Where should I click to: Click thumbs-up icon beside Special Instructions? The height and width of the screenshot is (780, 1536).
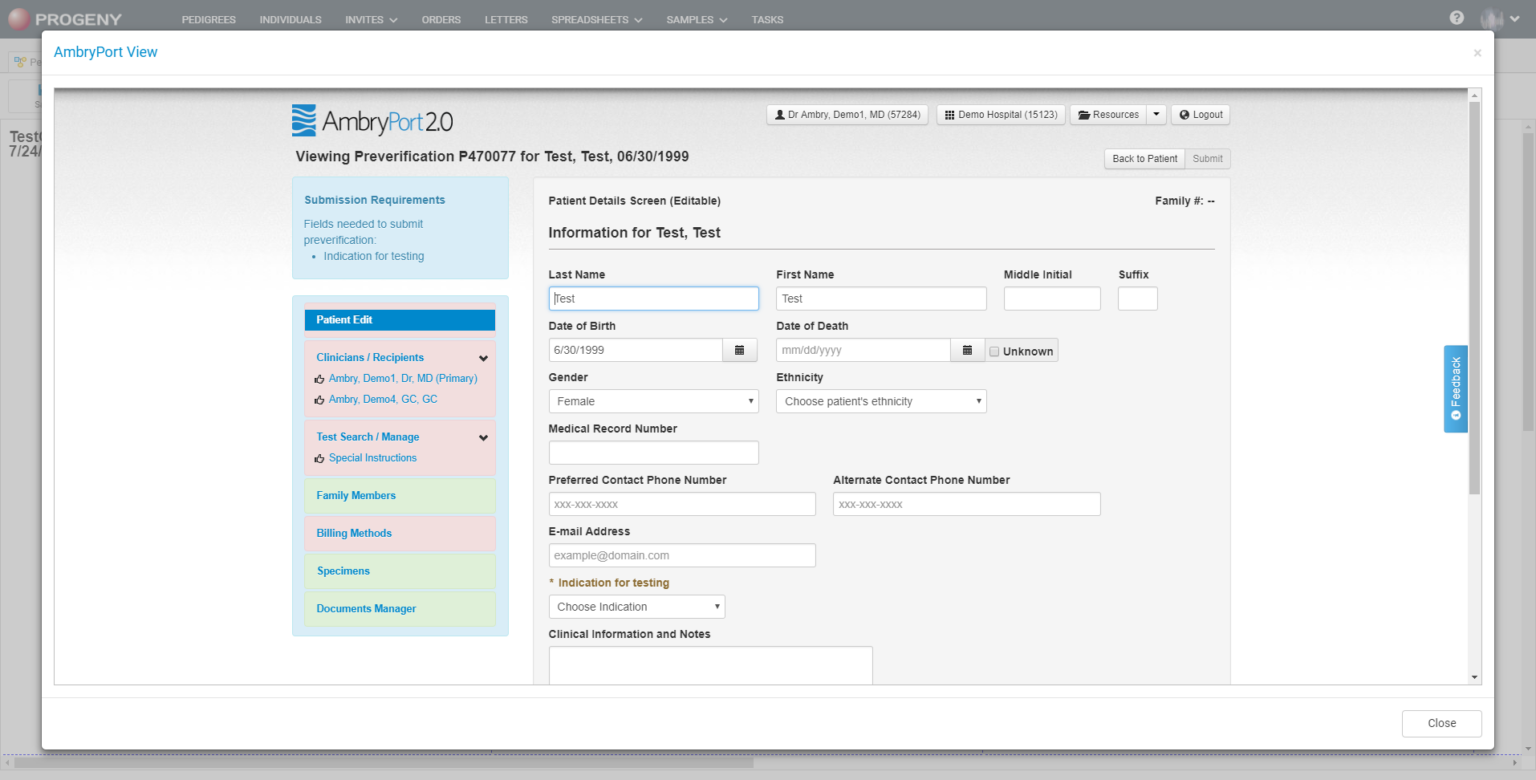pyautogui.click(x=320, y=459)
